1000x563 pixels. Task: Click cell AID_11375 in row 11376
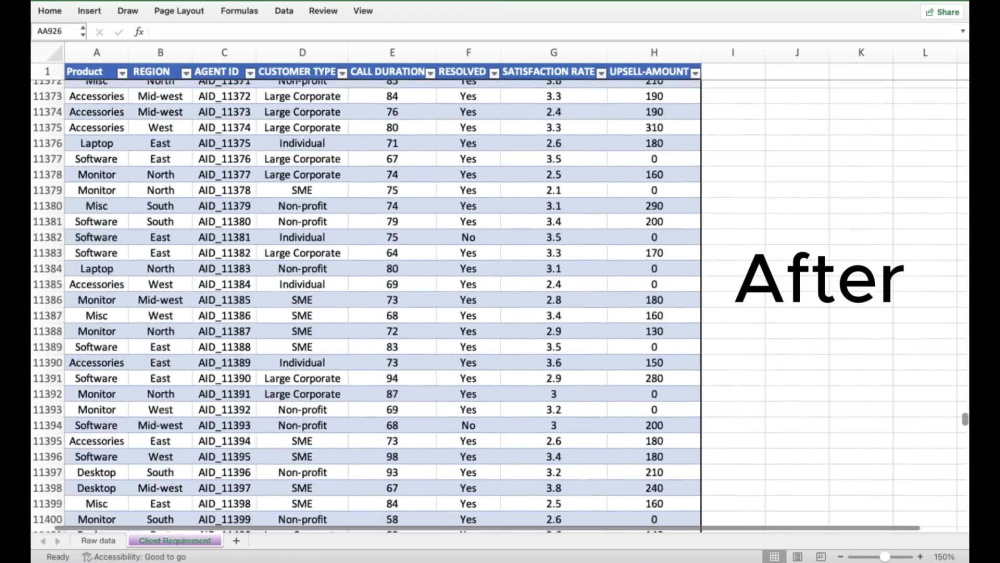coord(224,143)
